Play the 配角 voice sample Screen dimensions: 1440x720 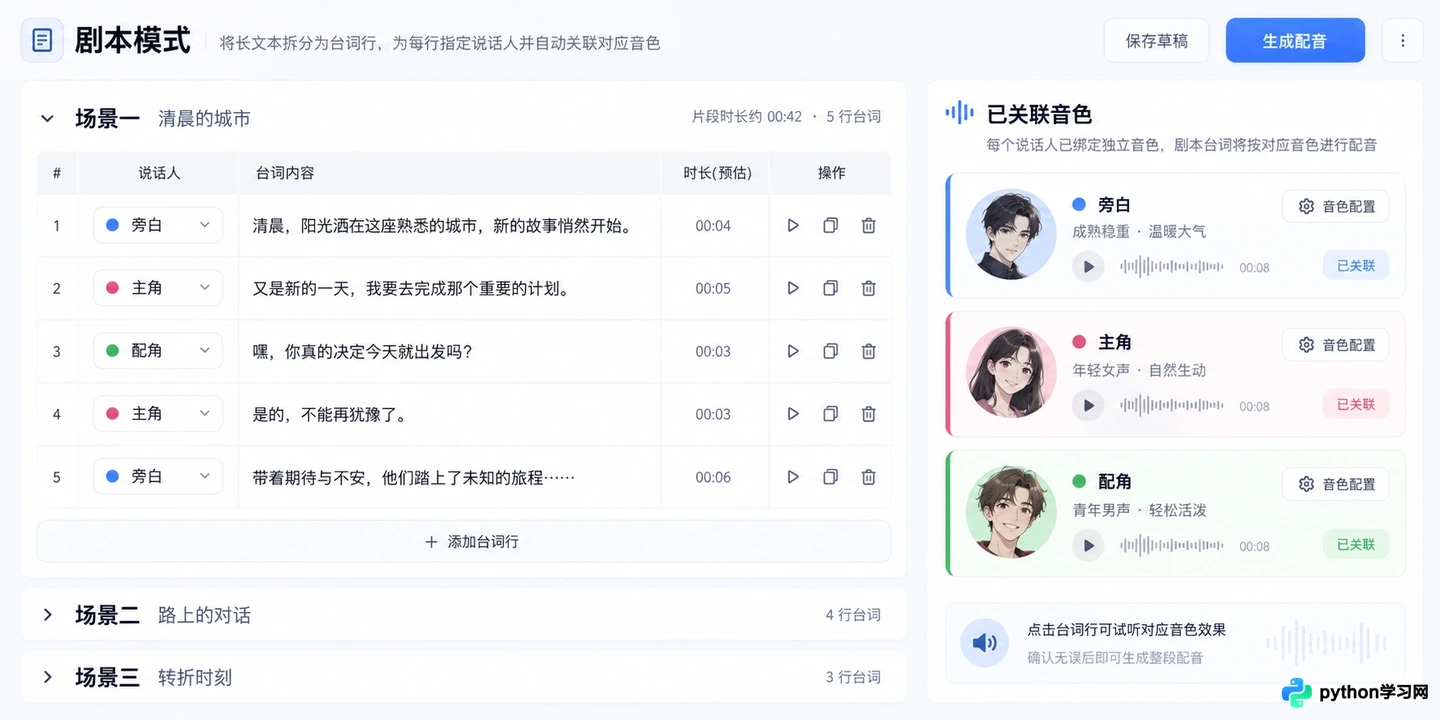[1088, 545]
